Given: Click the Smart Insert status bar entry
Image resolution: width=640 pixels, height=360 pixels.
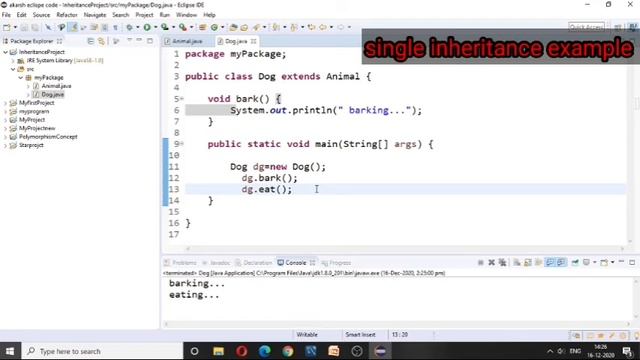Looking at the screenshot, I should pos(360,334).
